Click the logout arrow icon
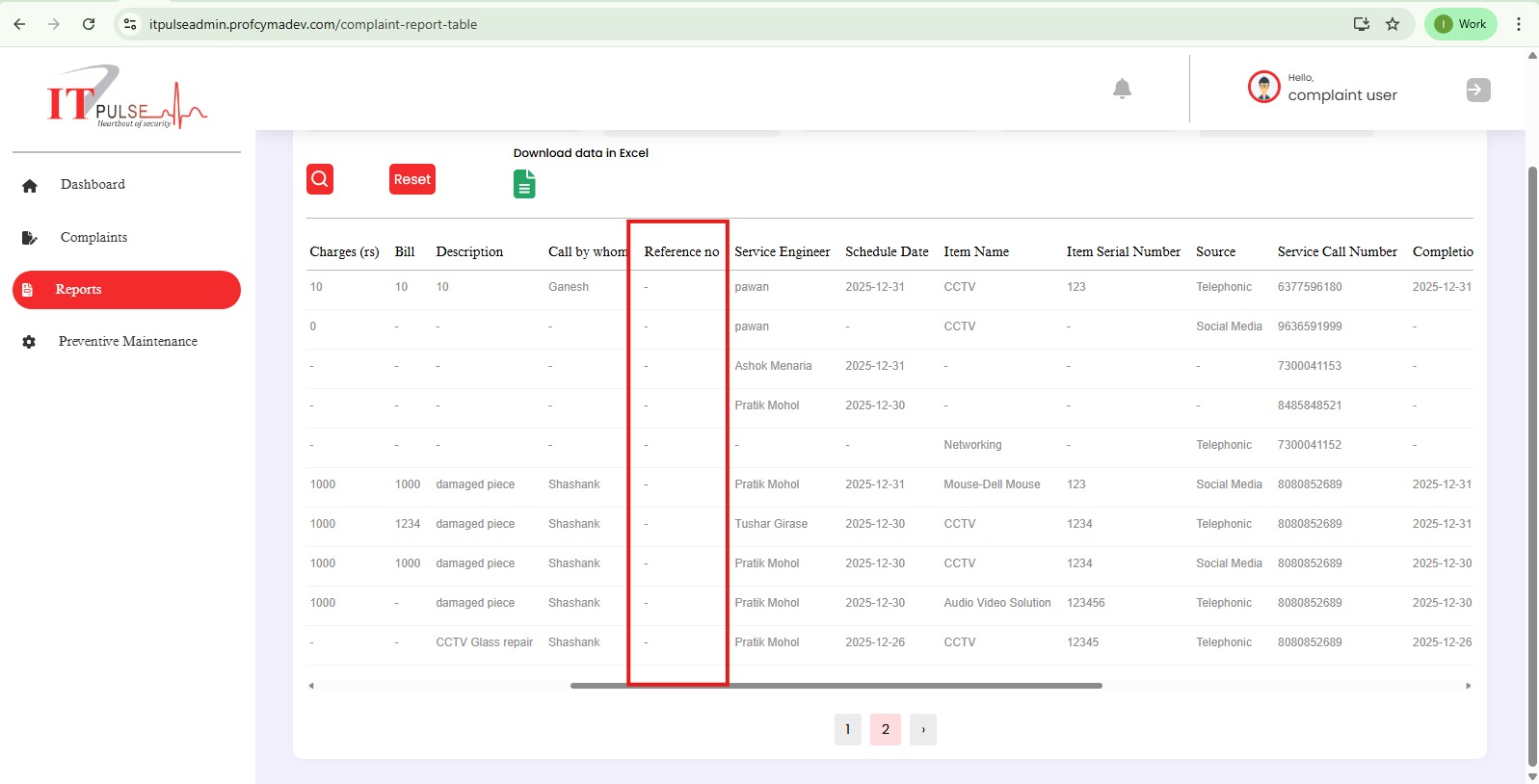The width and height of the screenshot is (1539, 784). pos(1477,90)
